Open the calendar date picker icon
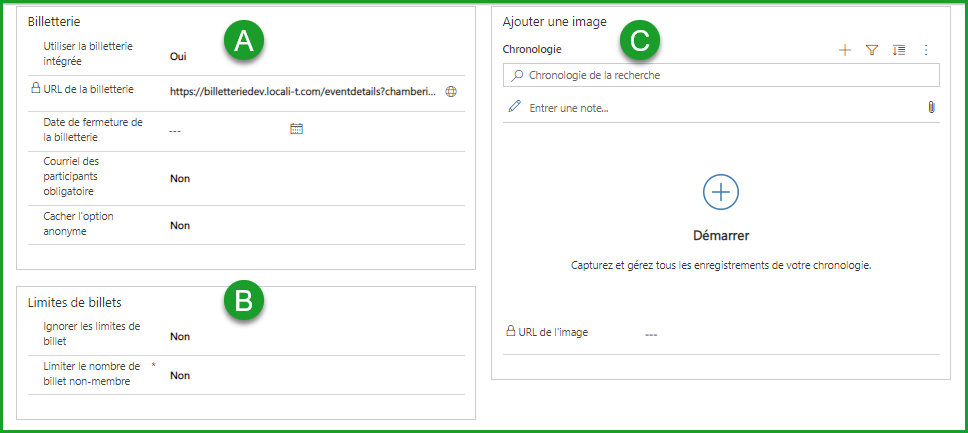 click(x=296, y=129)
